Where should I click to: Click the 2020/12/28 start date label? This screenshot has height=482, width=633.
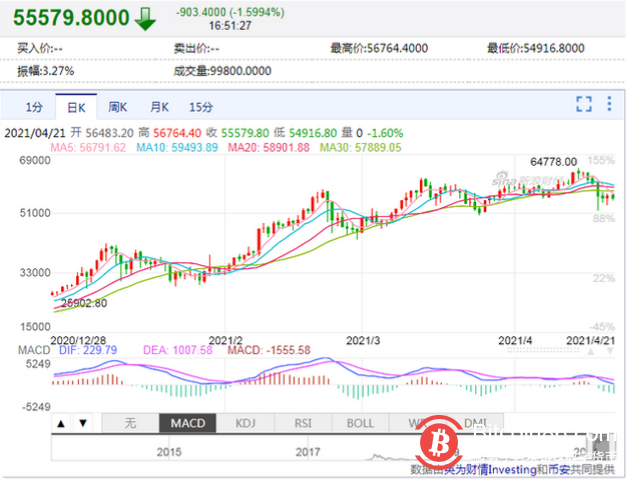click(78, 340)
